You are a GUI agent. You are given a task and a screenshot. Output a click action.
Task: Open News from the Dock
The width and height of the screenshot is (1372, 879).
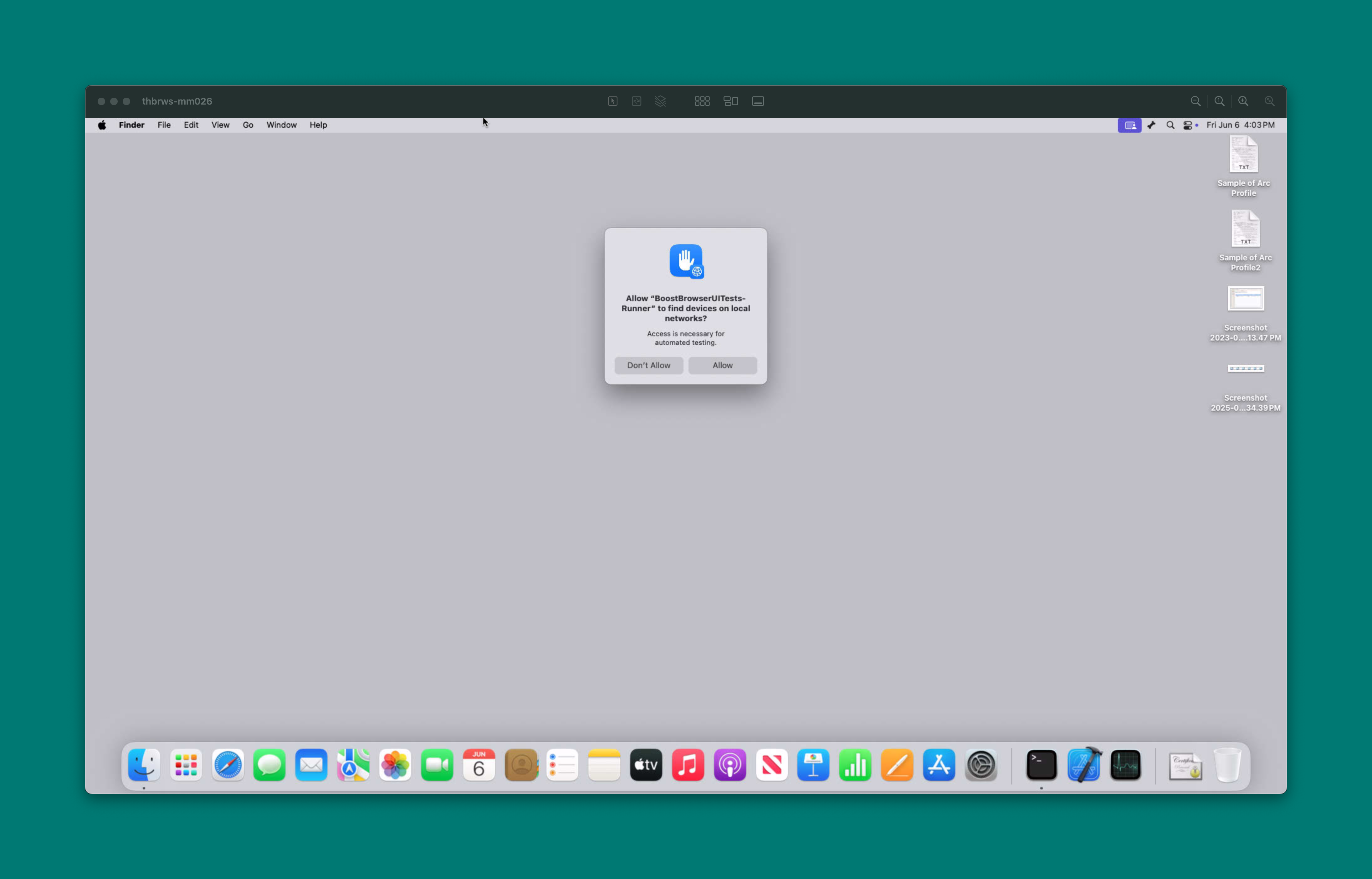pos(772,765)
